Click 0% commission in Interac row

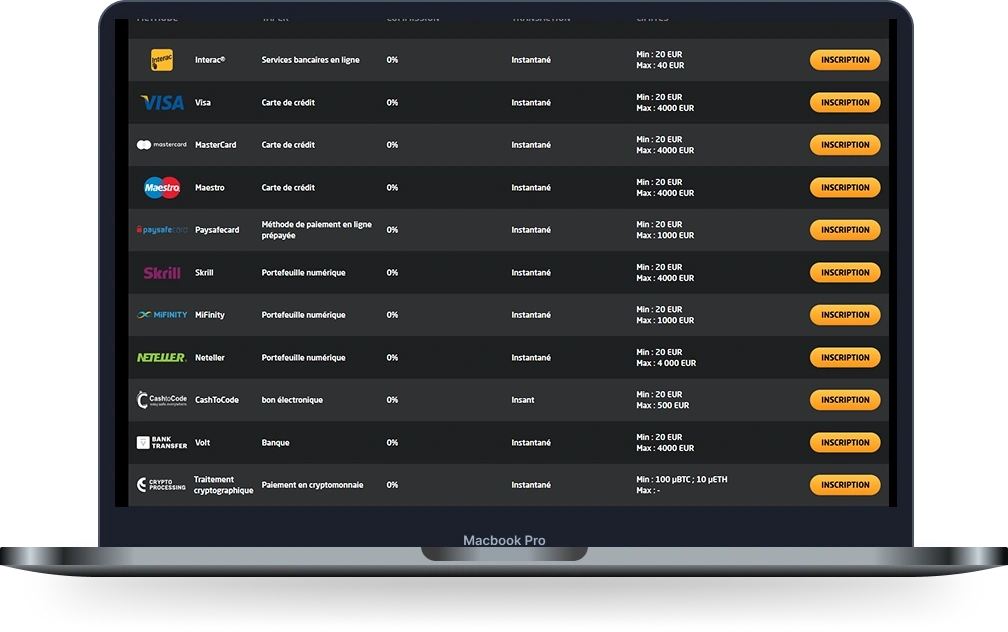tap(392, 60)
